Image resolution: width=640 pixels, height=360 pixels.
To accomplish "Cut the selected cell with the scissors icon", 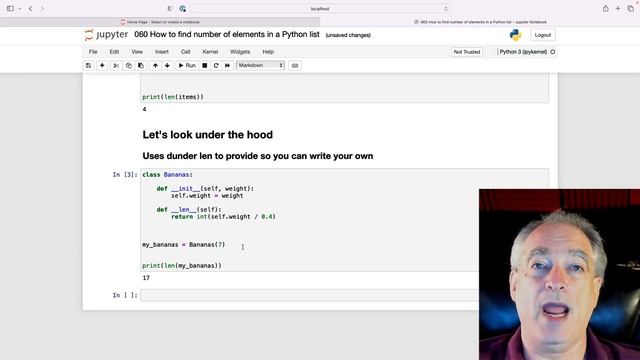I will click(x=116, y=65).
